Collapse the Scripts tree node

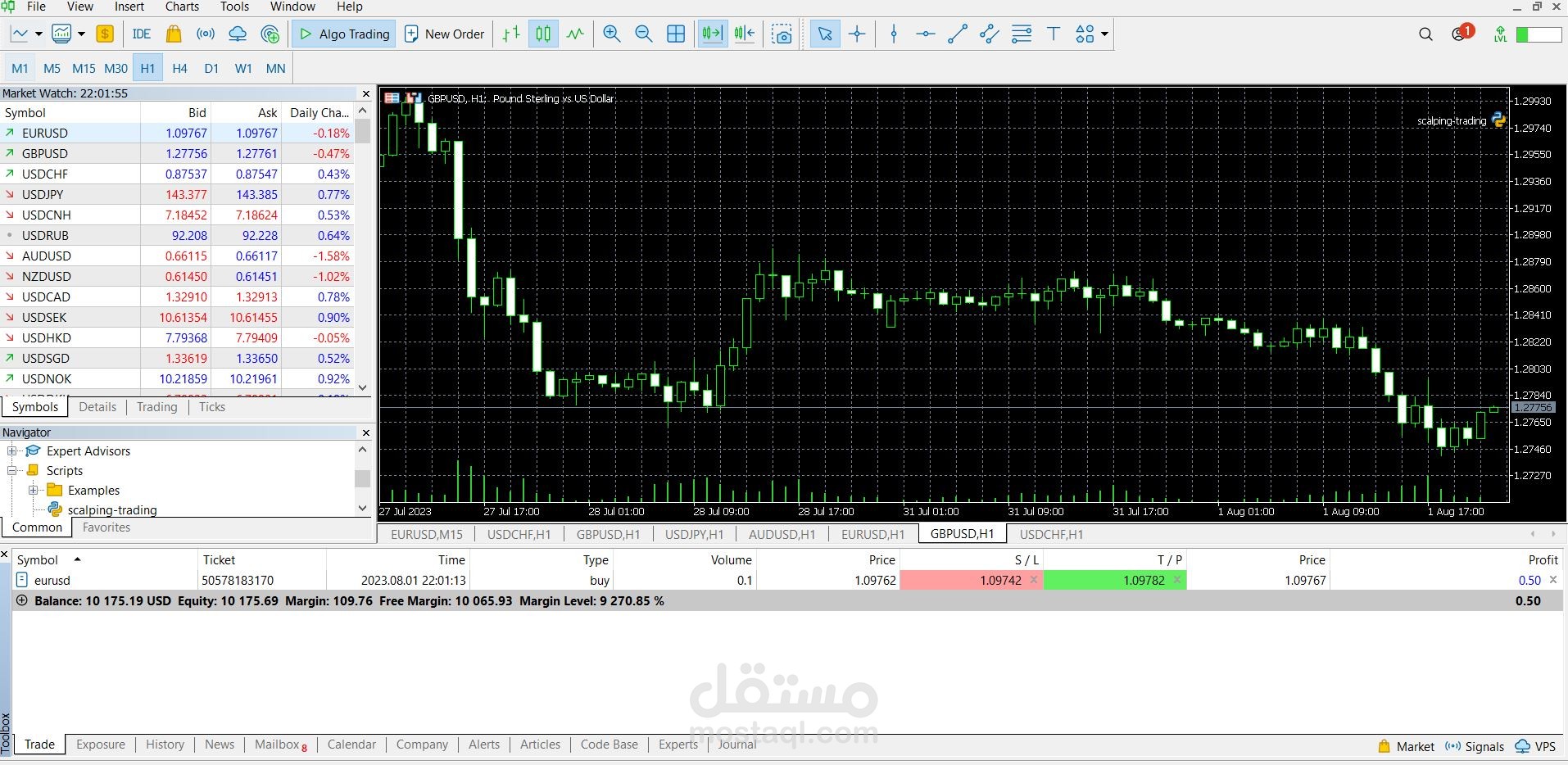tap(12, 471)
